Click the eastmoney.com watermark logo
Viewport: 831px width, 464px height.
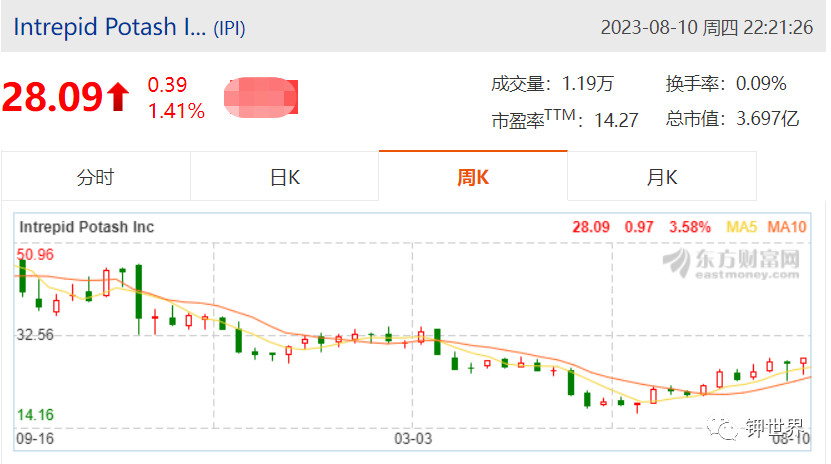tap(731, 263)
